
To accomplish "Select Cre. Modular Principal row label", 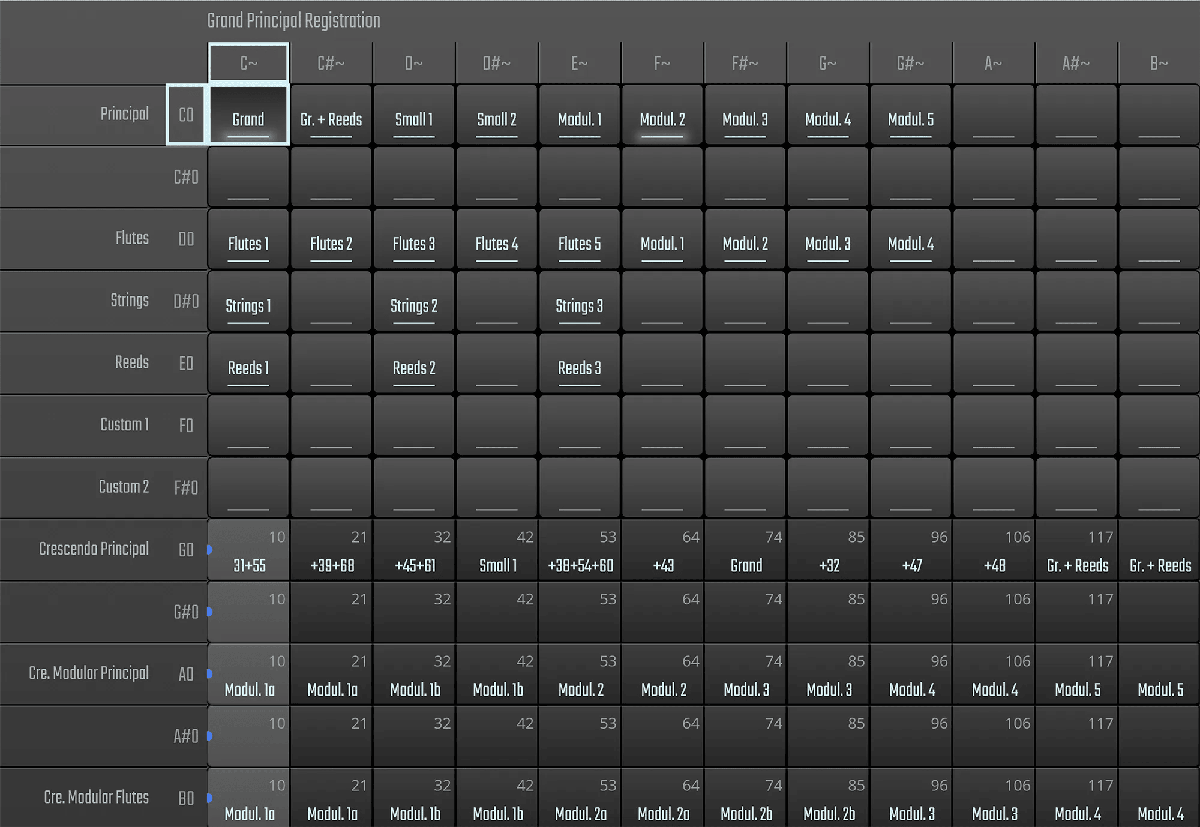I will [x=89, y=673].
